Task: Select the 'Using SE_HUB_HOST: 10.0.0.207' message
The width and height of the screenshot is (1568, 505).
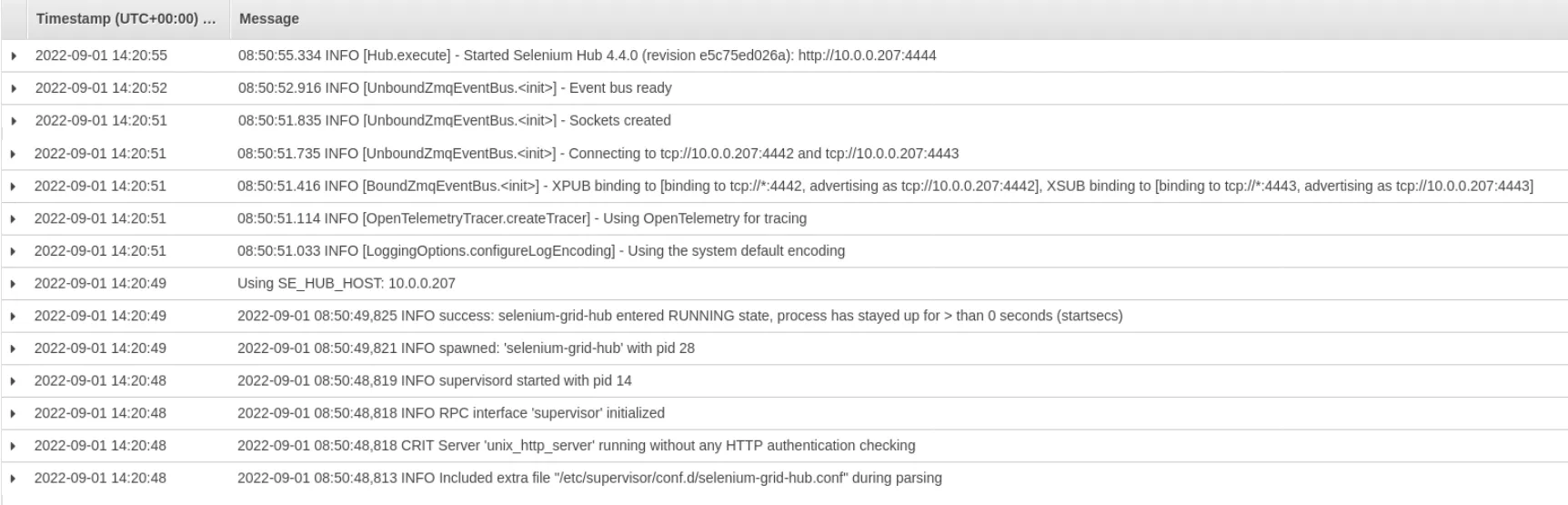Action: point(347,283)
